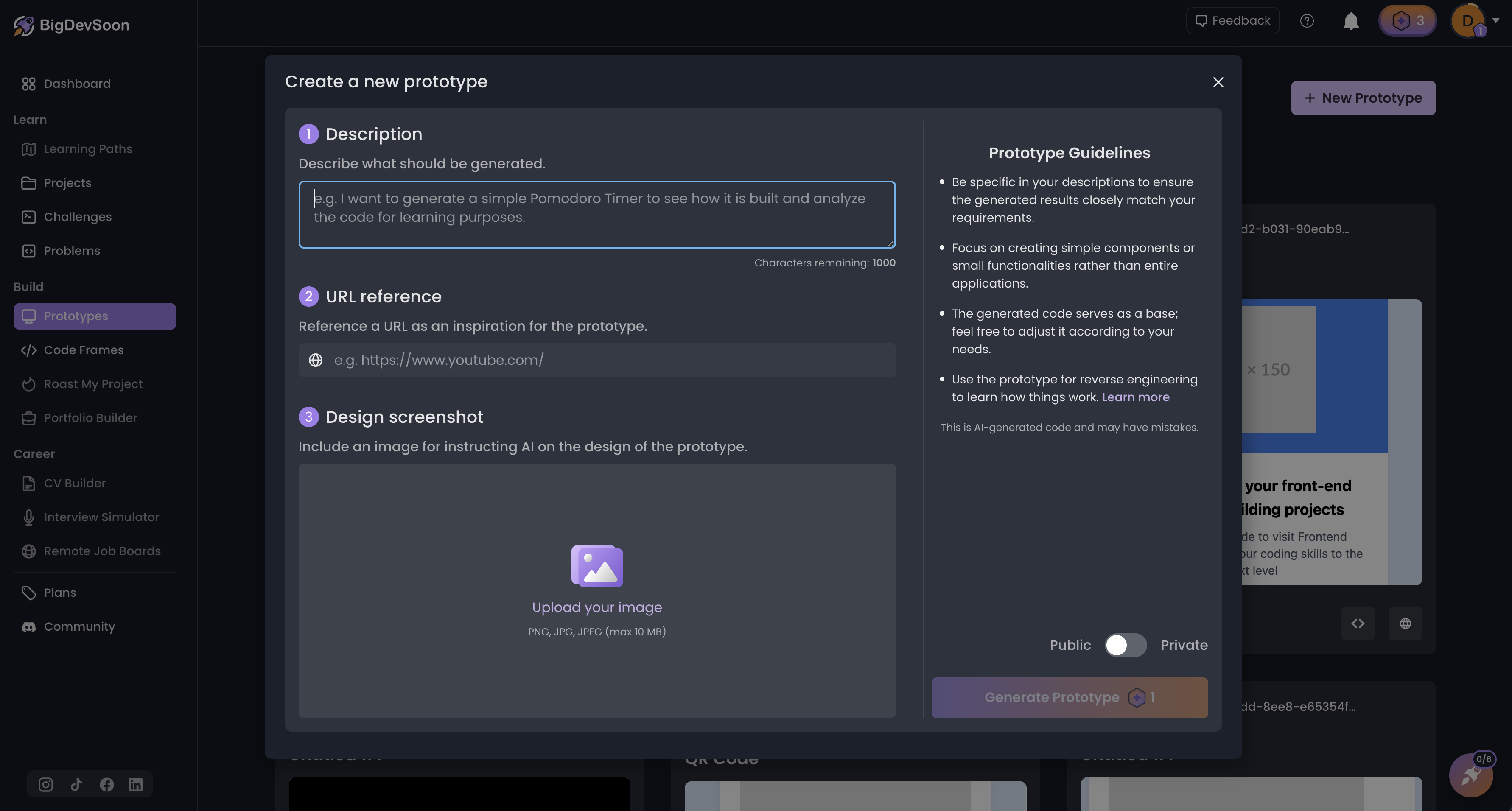
Task: Open the Learn more link in guidelines
Action: (1136, 397)
